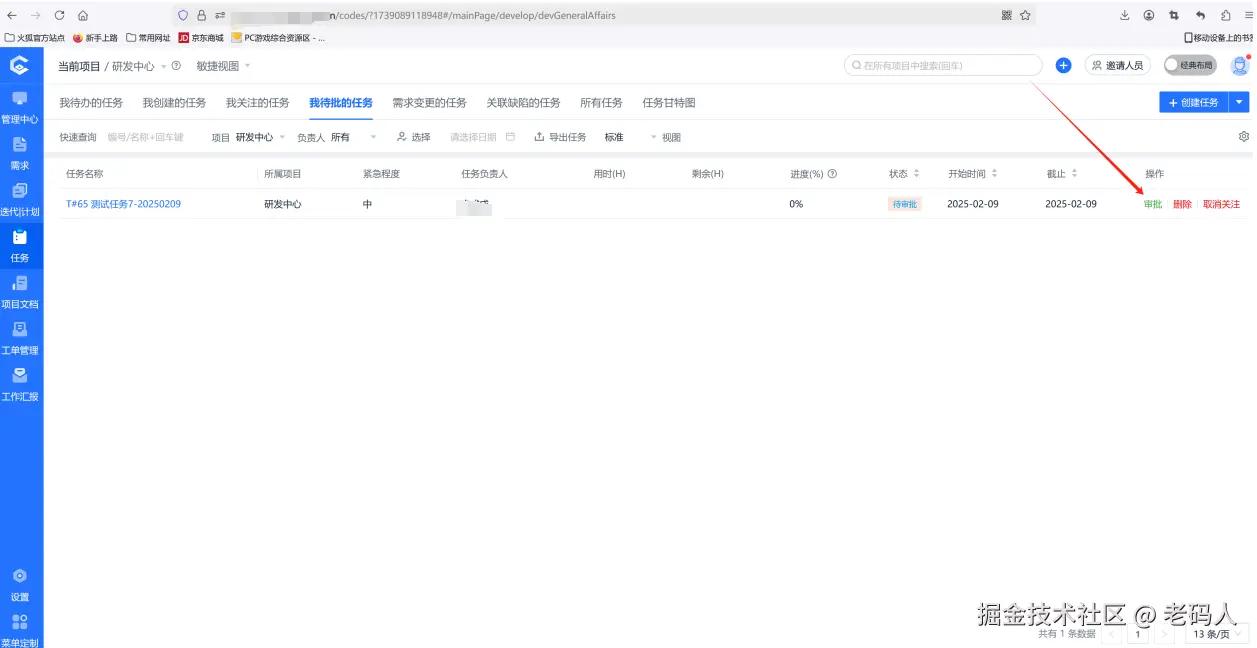This screenshot has height=648, width=1257.
Task: Click the 邀请人员 button
Action: [1118, 65]
